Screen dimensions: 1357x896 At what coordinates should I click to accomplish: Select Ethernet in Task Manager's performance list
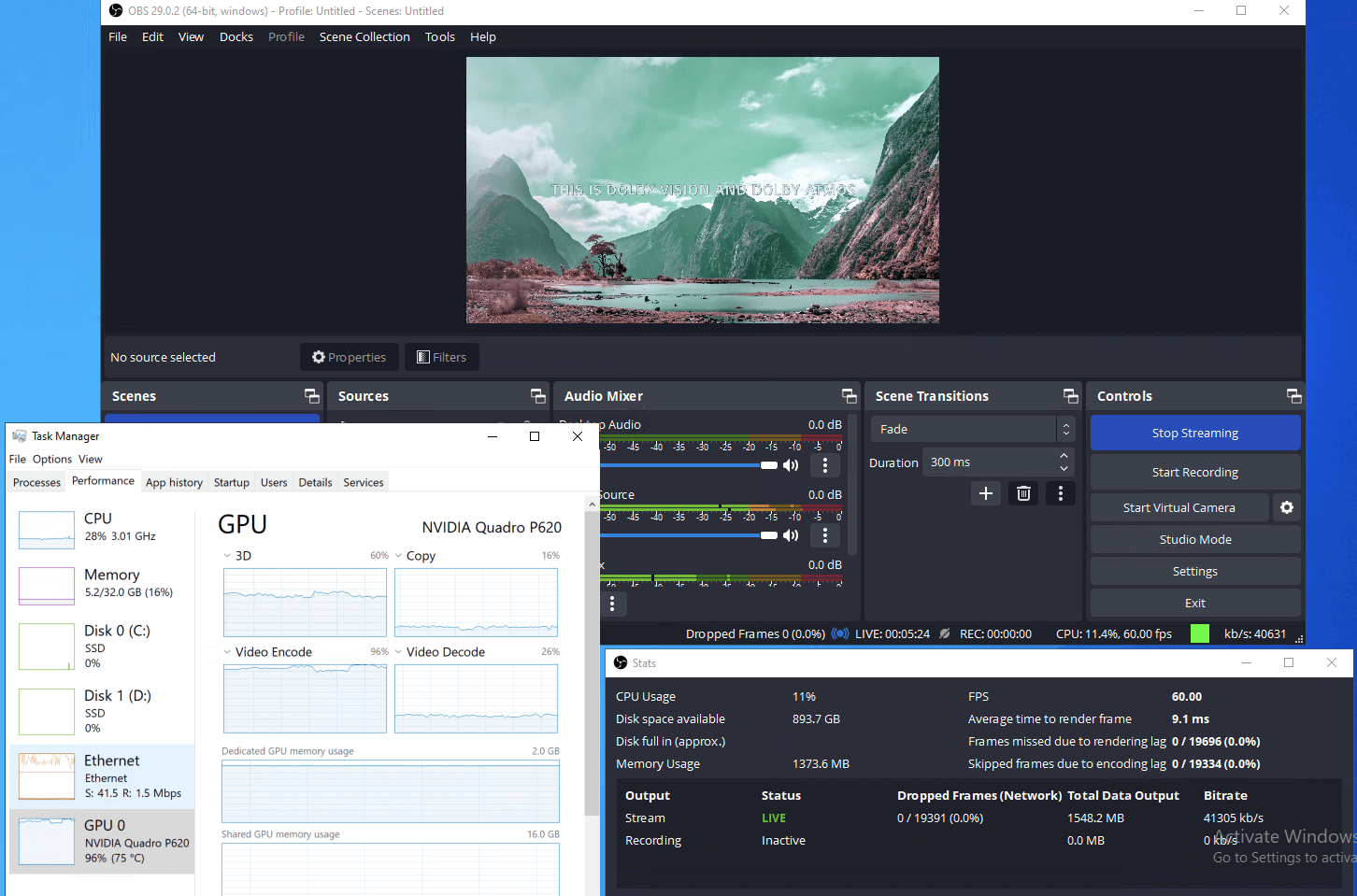point(103,775)
